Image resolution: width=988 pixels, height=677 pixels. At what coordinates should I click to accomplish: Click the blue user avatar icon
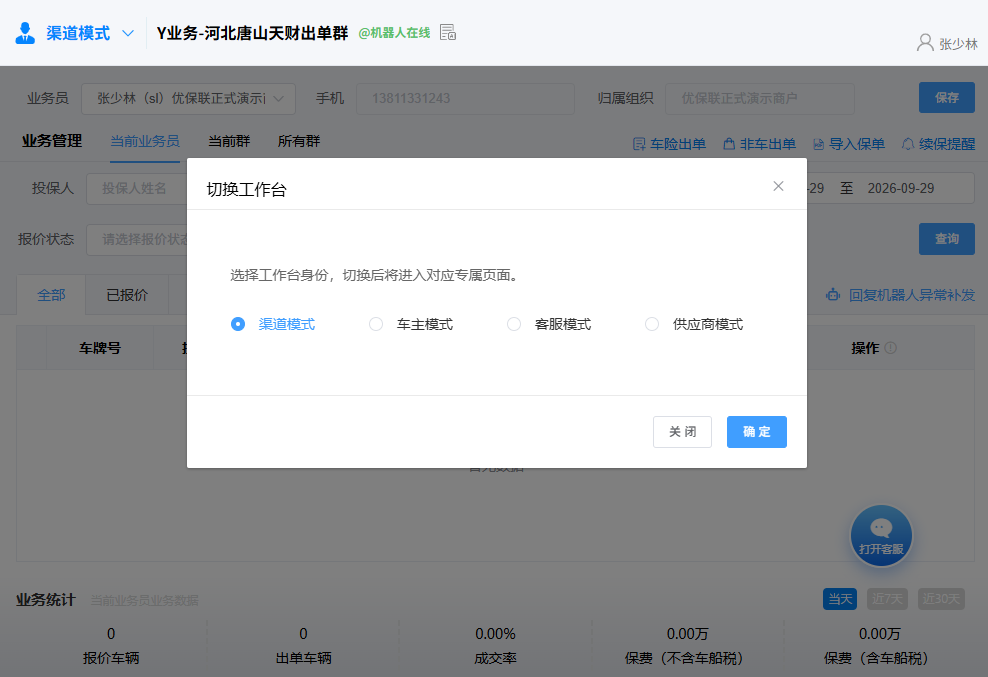pyautogui.click(x=25, y=33)
